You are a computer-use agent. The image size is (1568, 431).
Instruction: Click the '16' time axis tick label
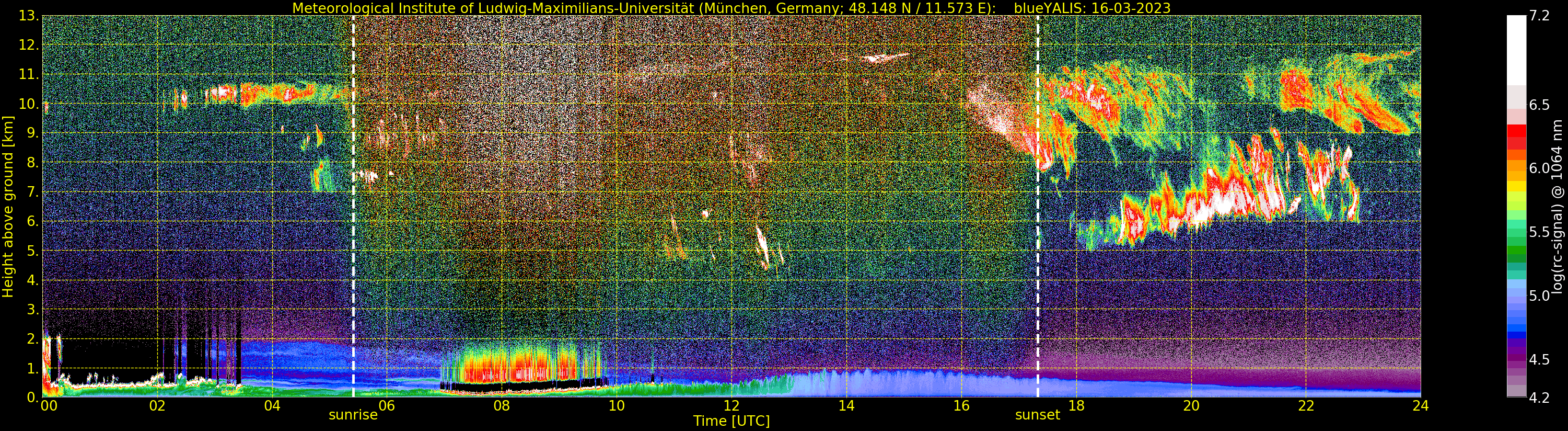[x=961, y=406]
